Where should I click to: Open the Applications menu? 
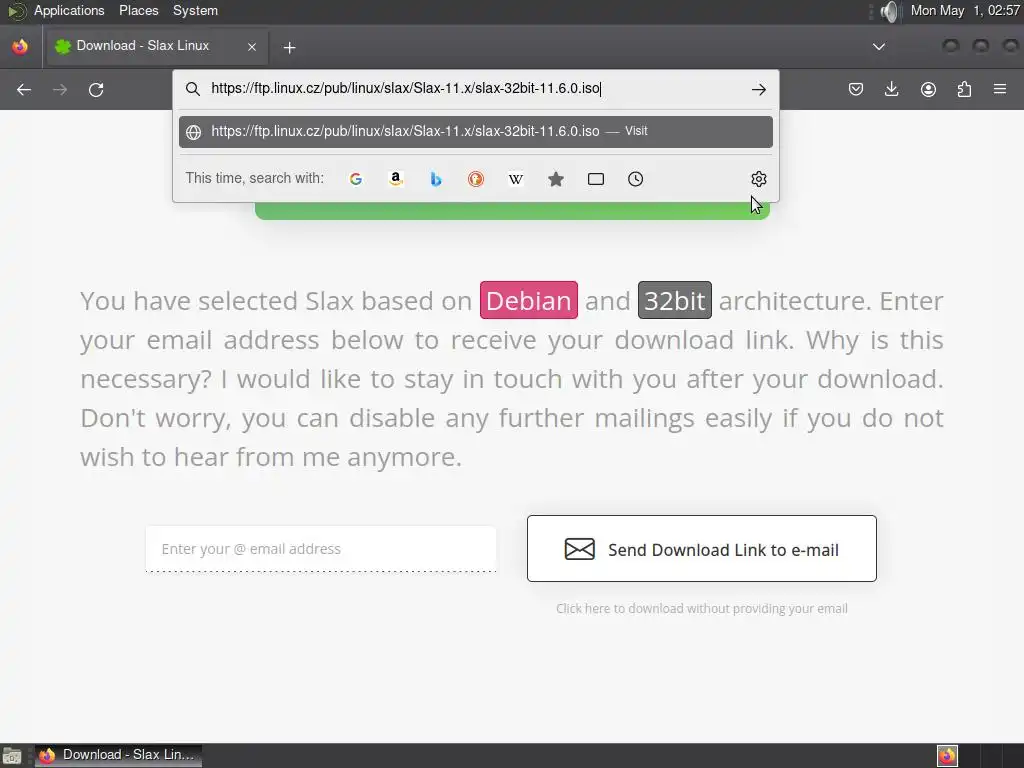(69, 10)
